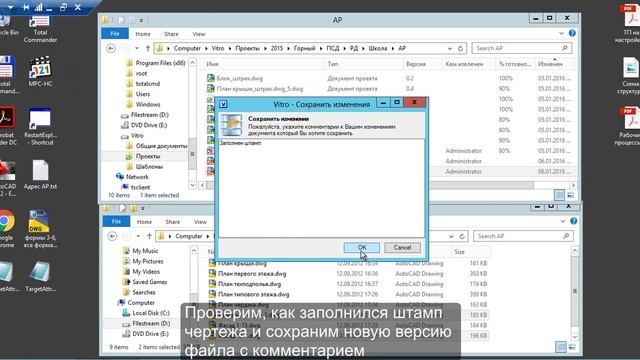Go up one folder in AP window

click(148, 48)
